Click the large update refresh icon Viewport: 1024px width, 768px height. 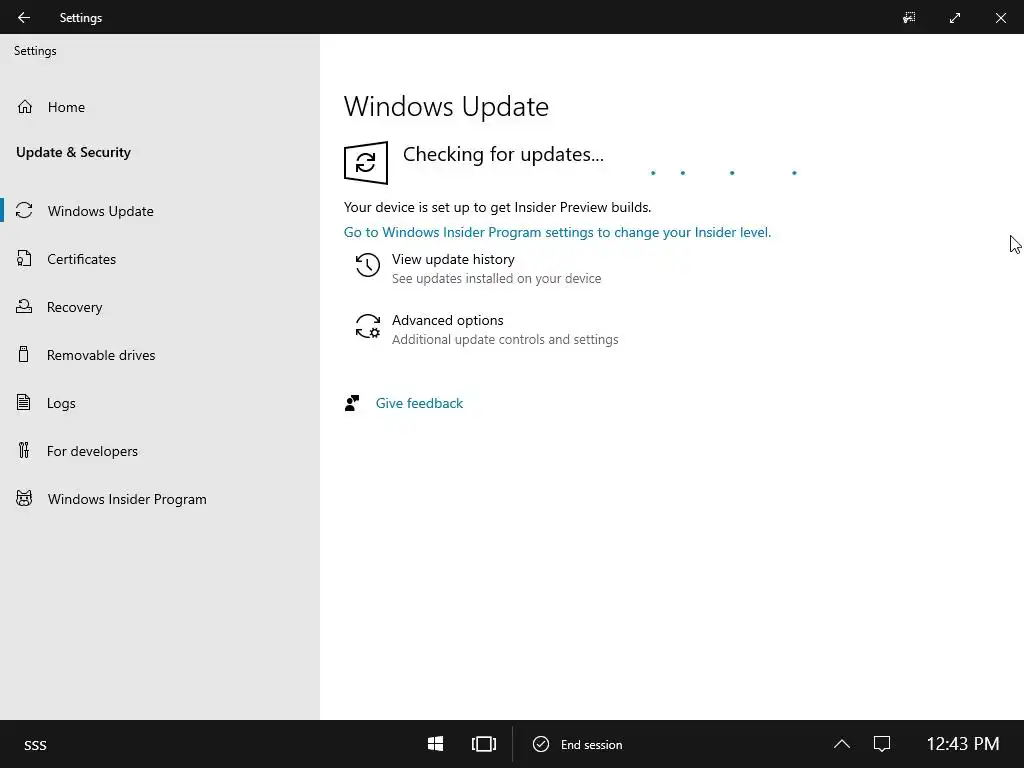(x=366, y=163)
